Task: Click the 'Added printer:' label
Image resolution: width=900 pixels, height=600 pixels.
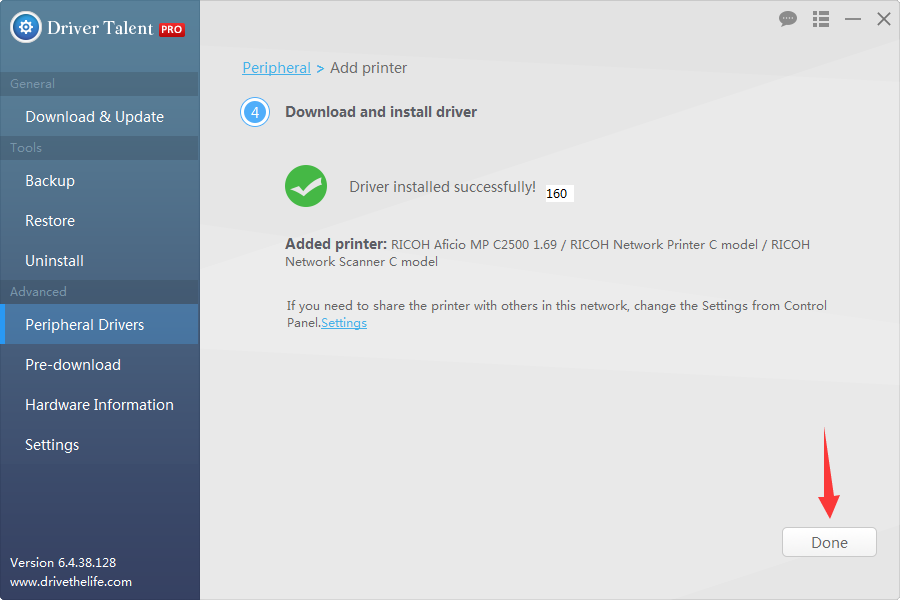Action: click(336, 244)
